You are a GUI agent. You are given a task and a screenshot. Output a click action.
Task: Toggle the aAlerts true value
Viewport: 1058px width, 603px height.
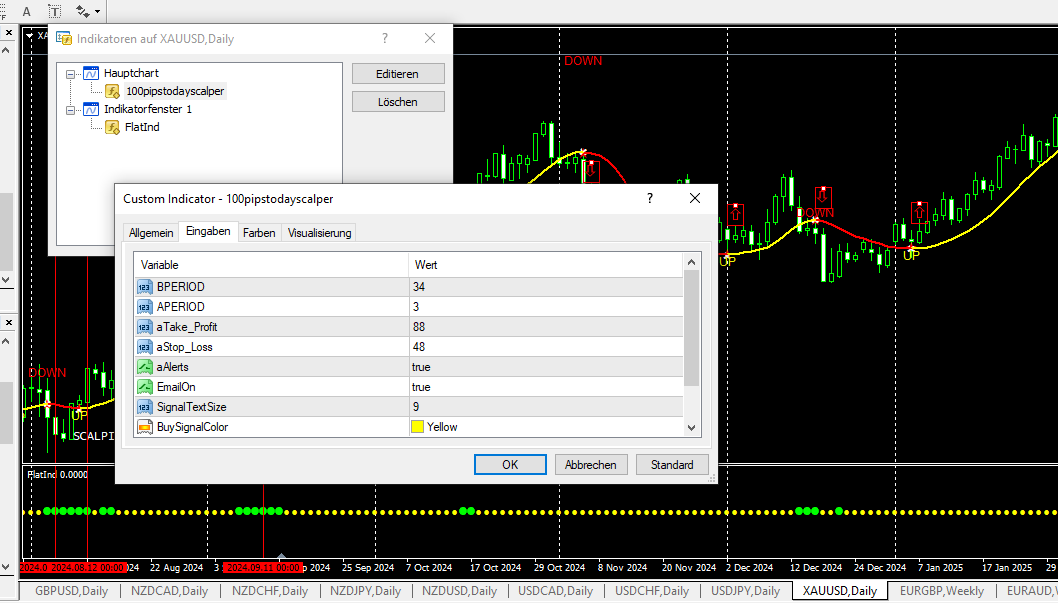point(546,367)
